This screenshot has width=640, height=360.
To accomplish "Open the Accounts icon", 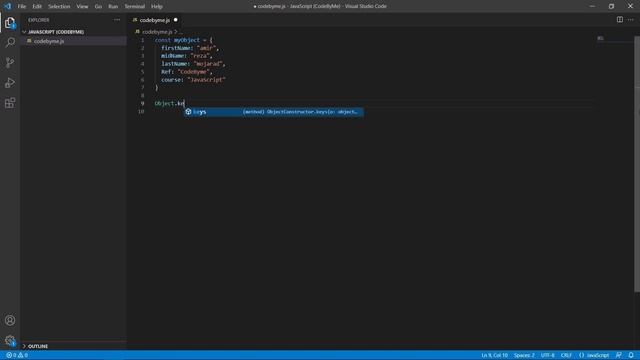I will click(10, 320).
